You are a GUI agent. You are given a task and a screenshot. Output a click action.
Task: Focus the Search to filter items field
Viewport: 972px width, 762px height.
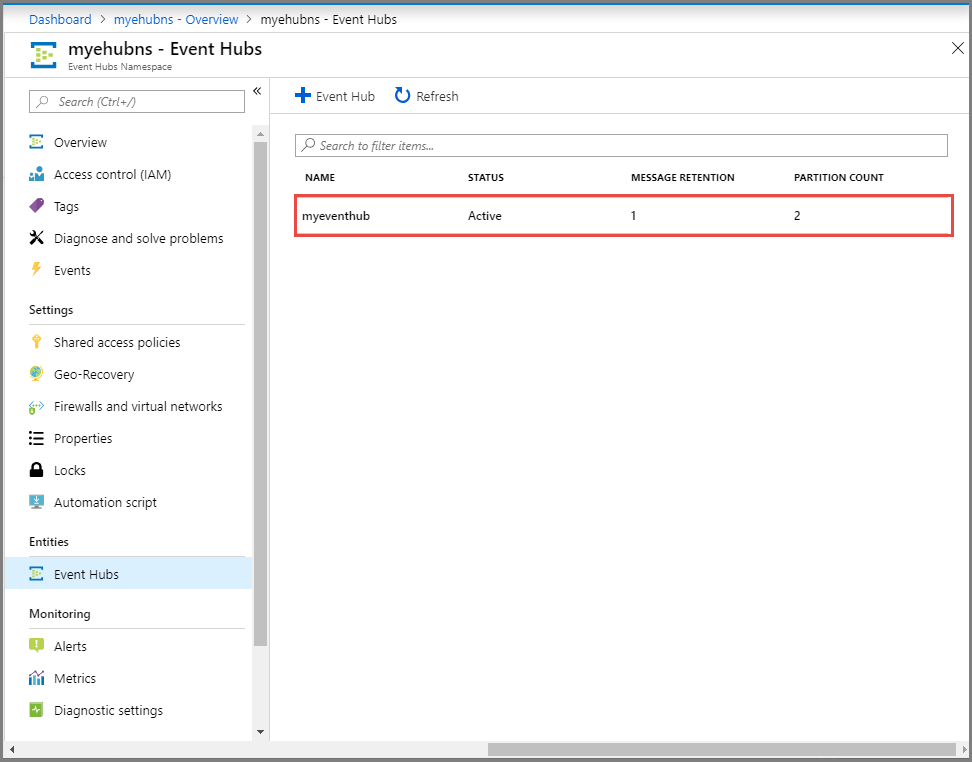coord(621,146)
